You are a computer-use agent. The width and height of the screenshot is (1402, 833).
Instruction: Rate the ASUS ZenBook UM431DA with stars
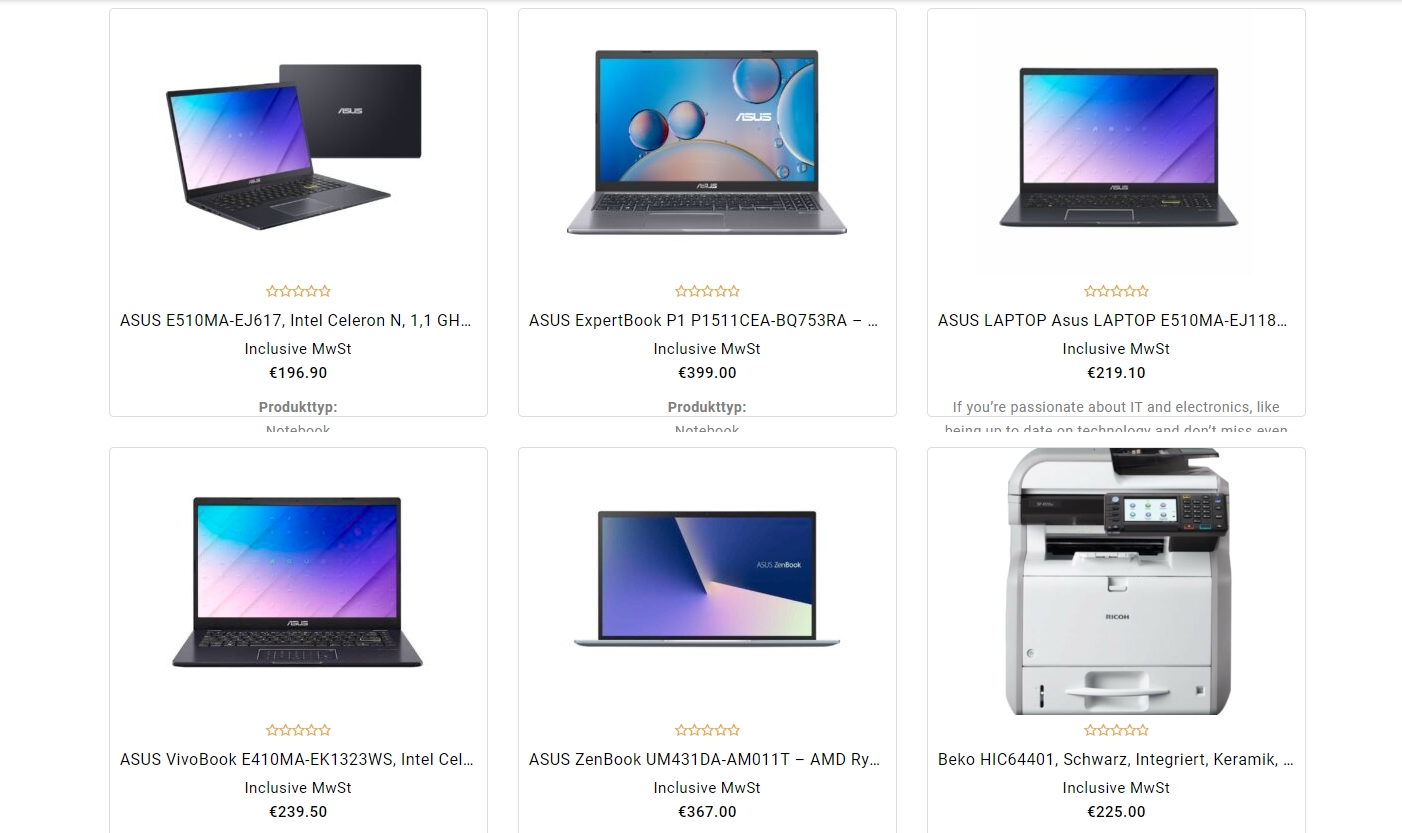point(707,731)
